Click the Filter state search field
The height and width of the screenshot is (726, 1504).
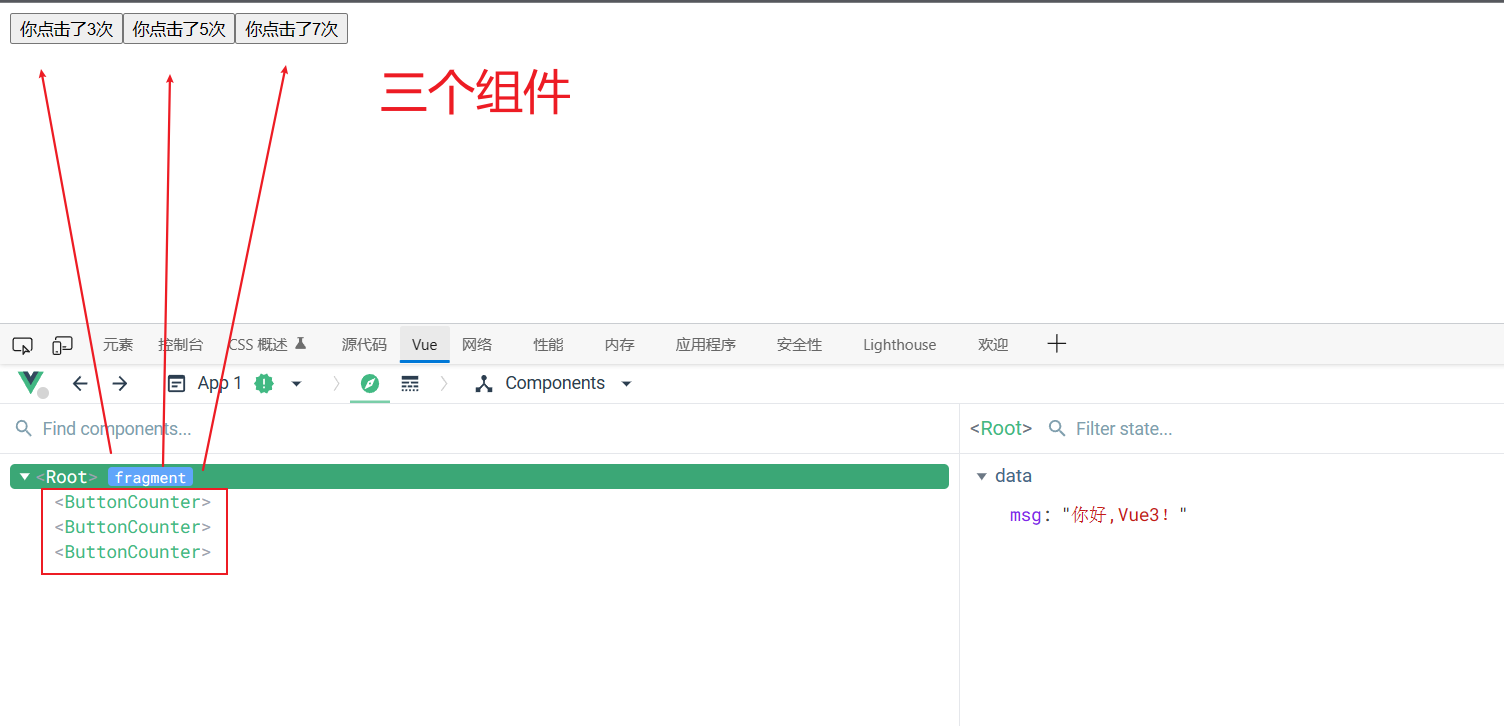click(1130, 428)
